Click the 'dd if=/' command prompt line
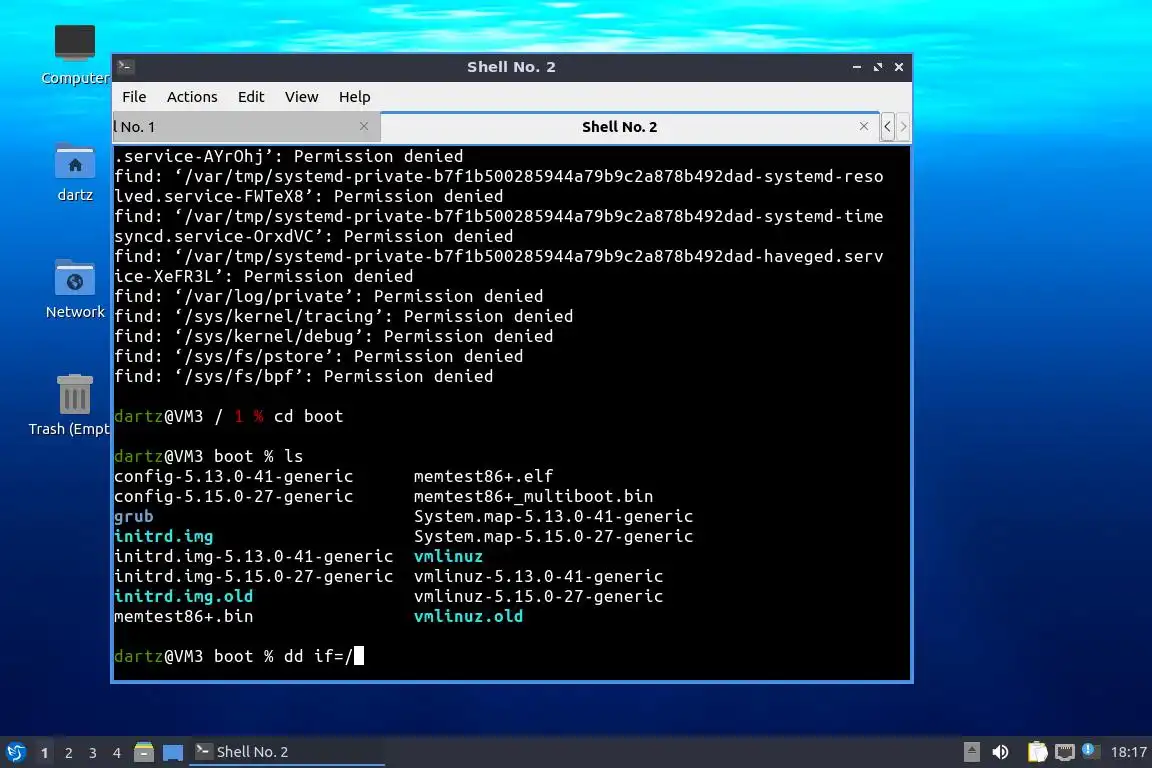This screenshot has height=768, width=1152. click(x=239, y=656)
